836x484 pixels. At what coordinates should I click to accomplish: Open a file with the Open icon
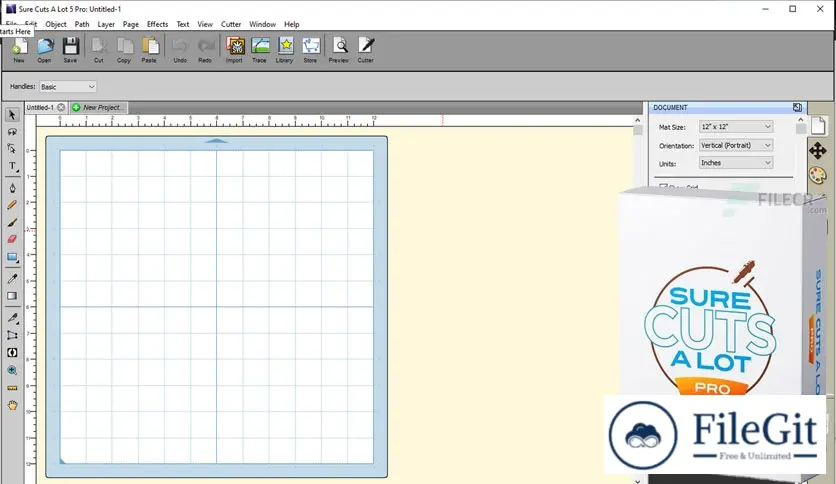(45, 49)
